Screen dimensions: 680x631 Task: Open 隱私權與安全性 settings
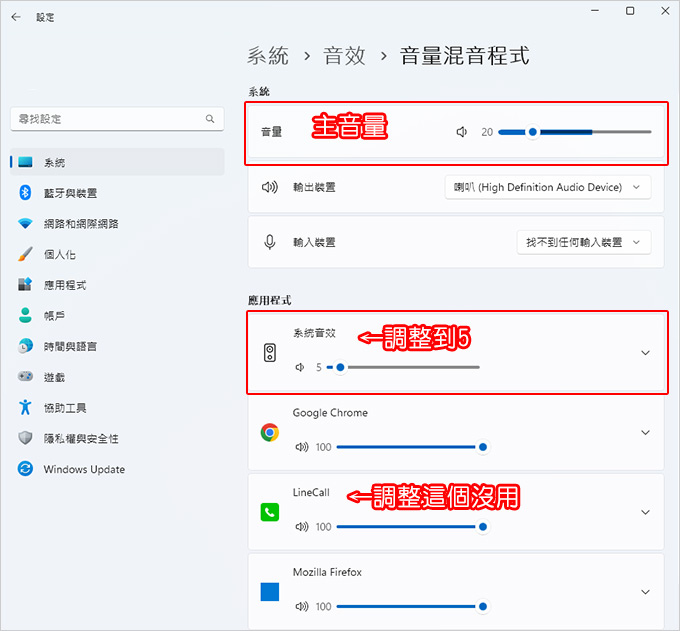117,438
